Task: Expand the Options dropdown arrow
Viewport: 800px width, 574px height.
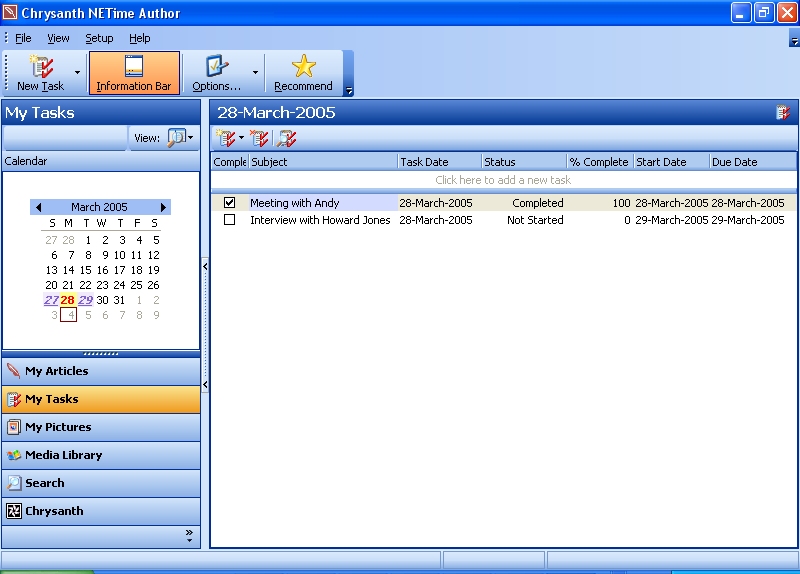Action: coord(255,73)
